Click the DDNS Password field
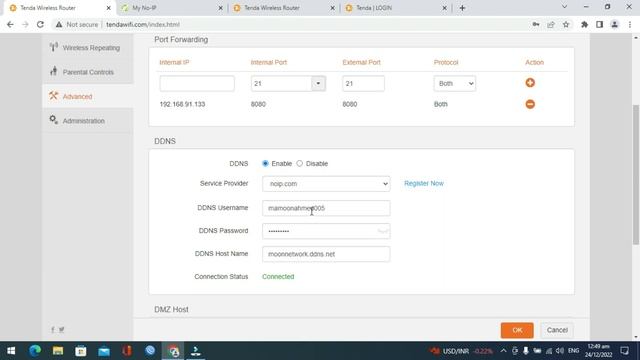Screen dimensions: 640x360 pyautogui.click(x=326, y=231)
